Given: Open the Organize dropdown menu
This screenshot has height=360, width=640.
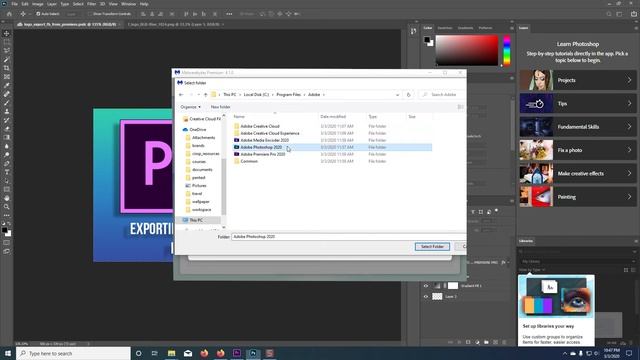Looking at the screenshot, I should [x=191, y=107].
